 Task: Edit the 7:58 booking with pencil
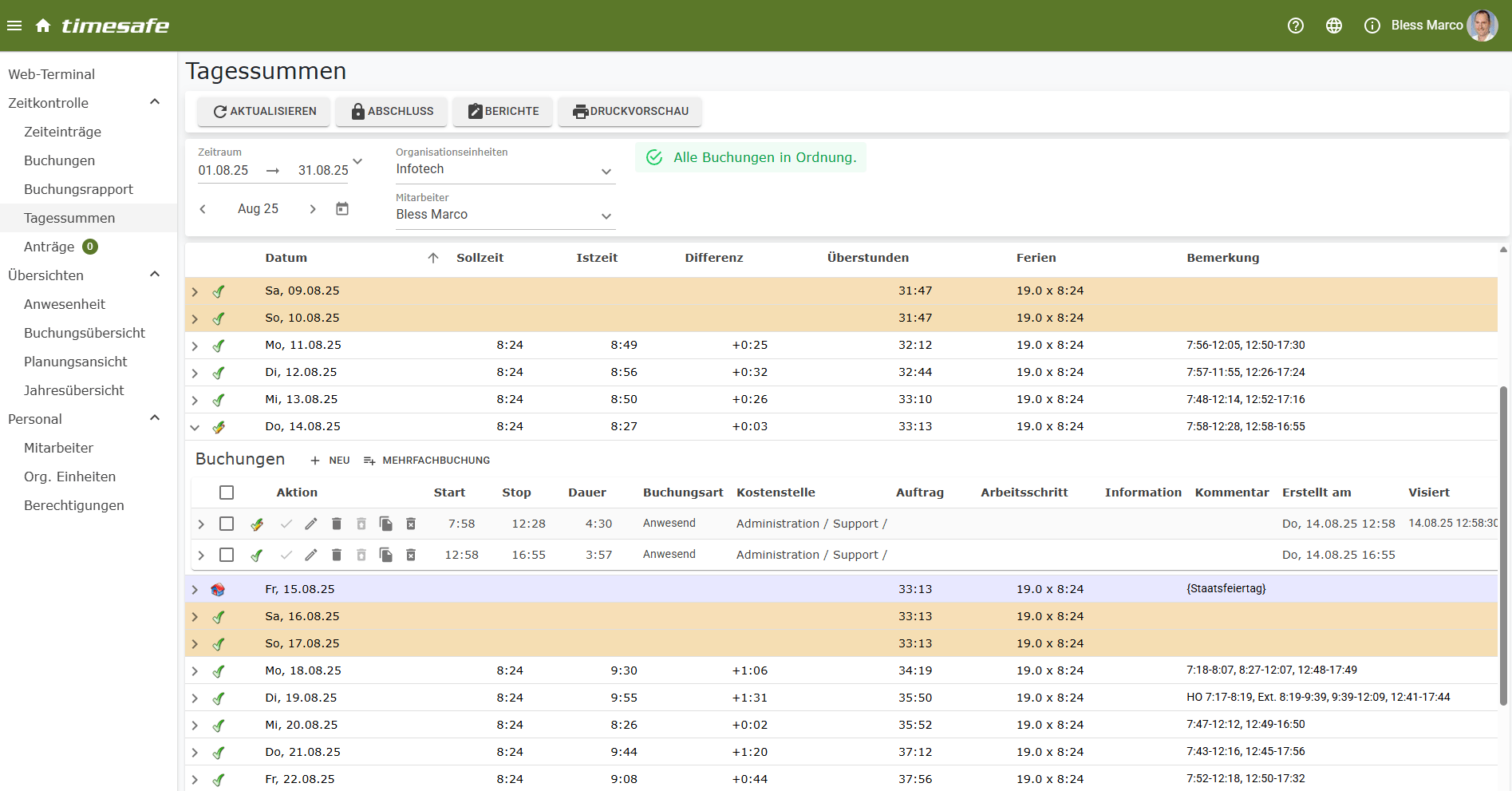[311, 524]
